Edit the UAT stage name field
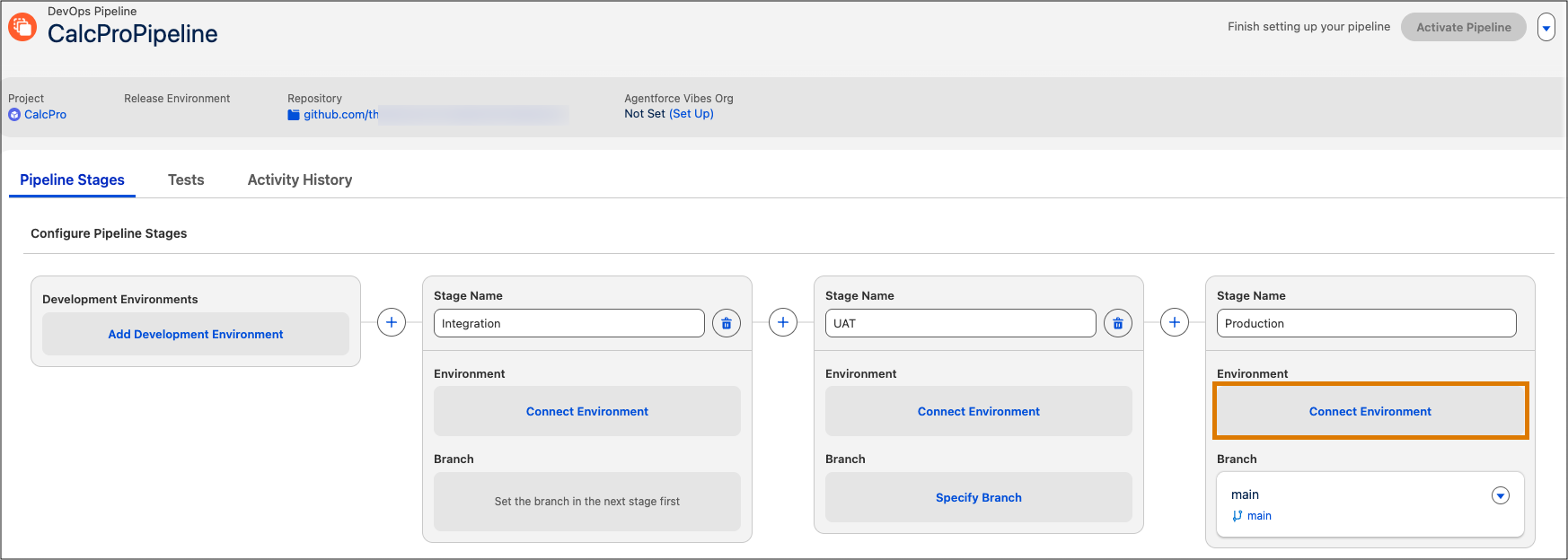This screenshot has width=1568, height=560. click(x=961, y=323)
